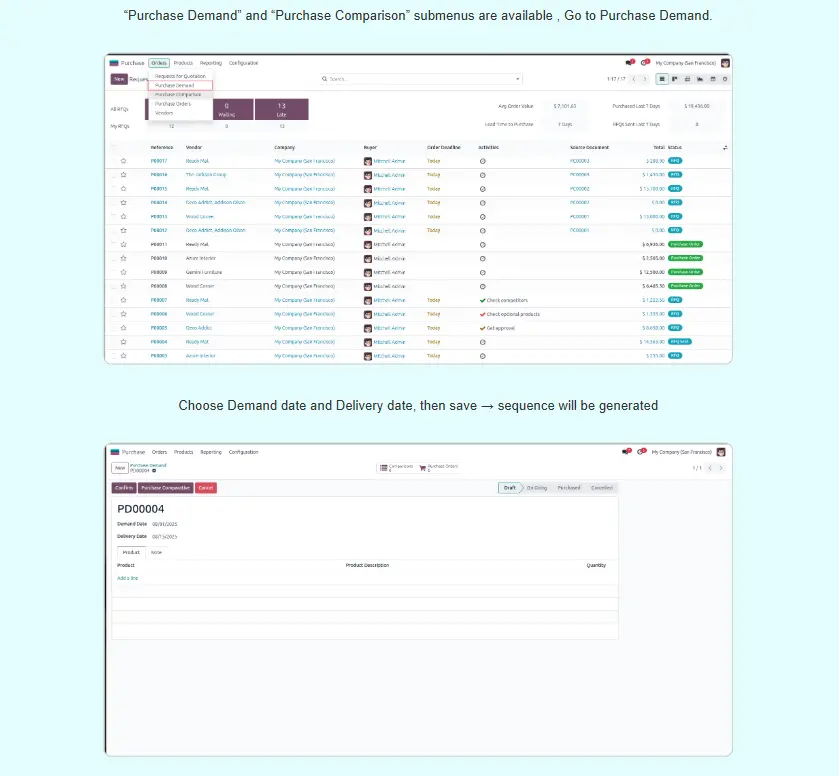The height and width of the screenshot is (776, 839).
Task: Click list view icon in top screenshot
Action: [x=662, y=78]
